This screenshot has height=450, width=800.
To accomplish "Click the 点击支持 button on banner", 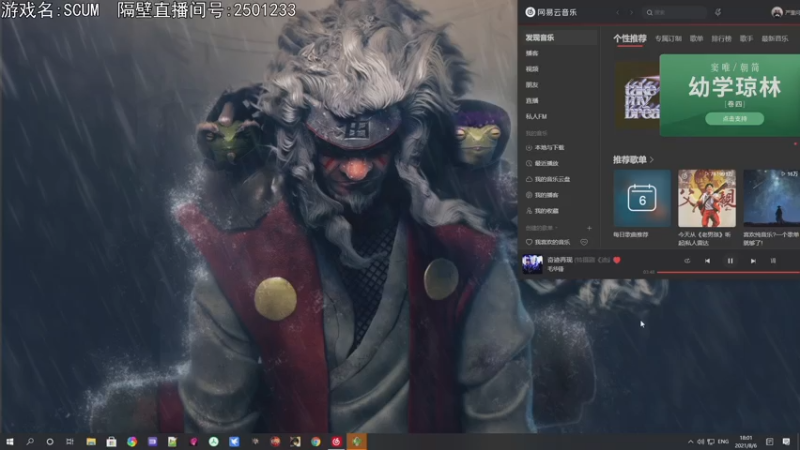I will click(x=735, y=119).
